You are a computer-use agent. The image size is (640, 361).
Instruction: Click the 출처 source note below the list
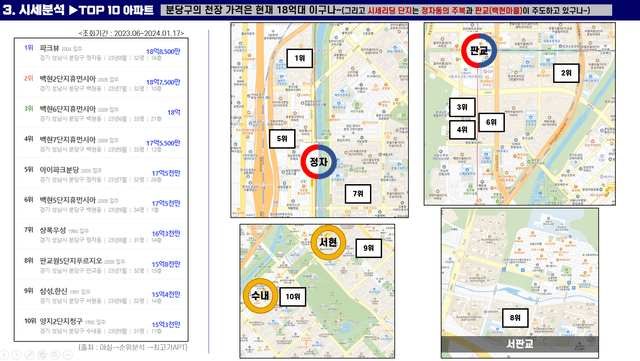coord(133,347)
